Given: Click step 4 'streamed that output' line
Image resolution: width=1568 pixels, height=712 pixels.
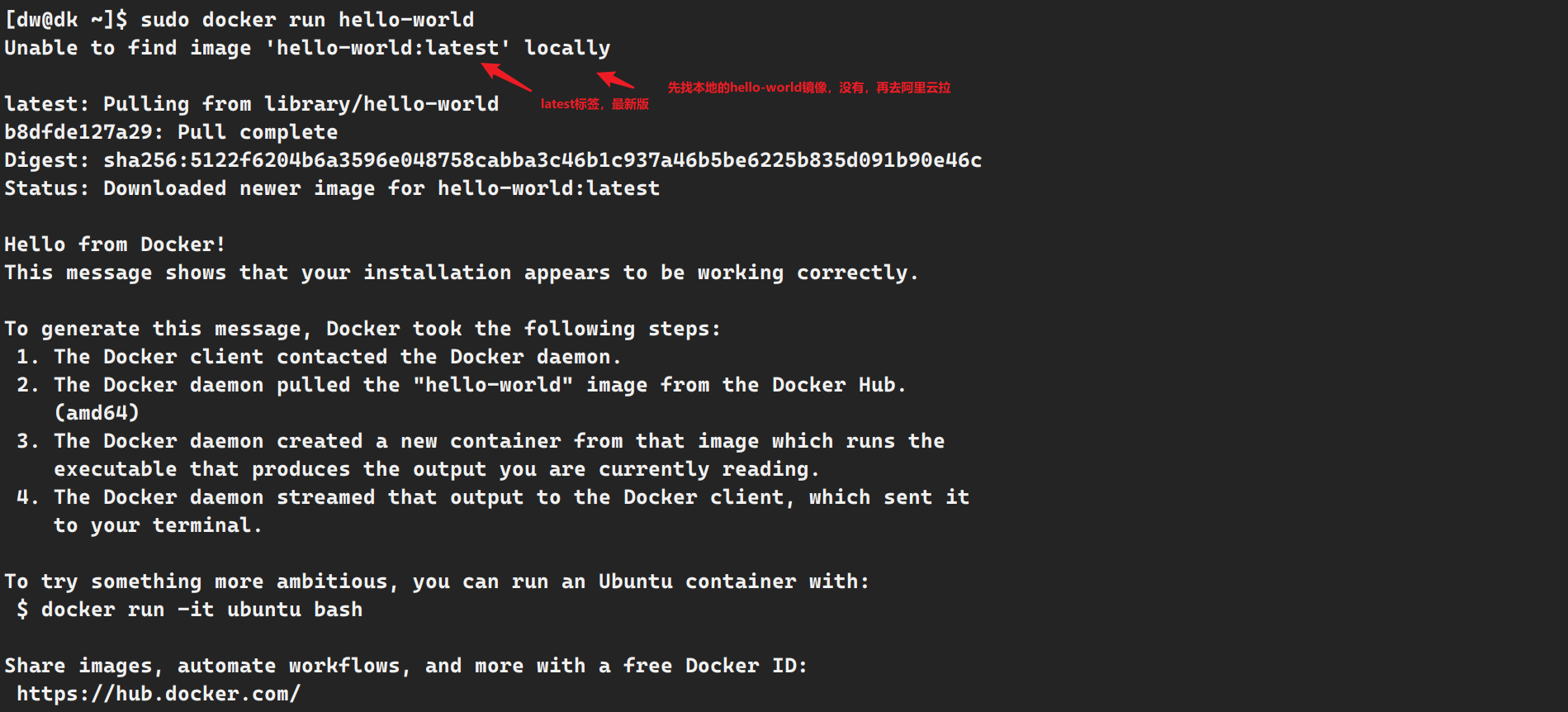Looking at the screenshot, I should (x=493, y=497).
